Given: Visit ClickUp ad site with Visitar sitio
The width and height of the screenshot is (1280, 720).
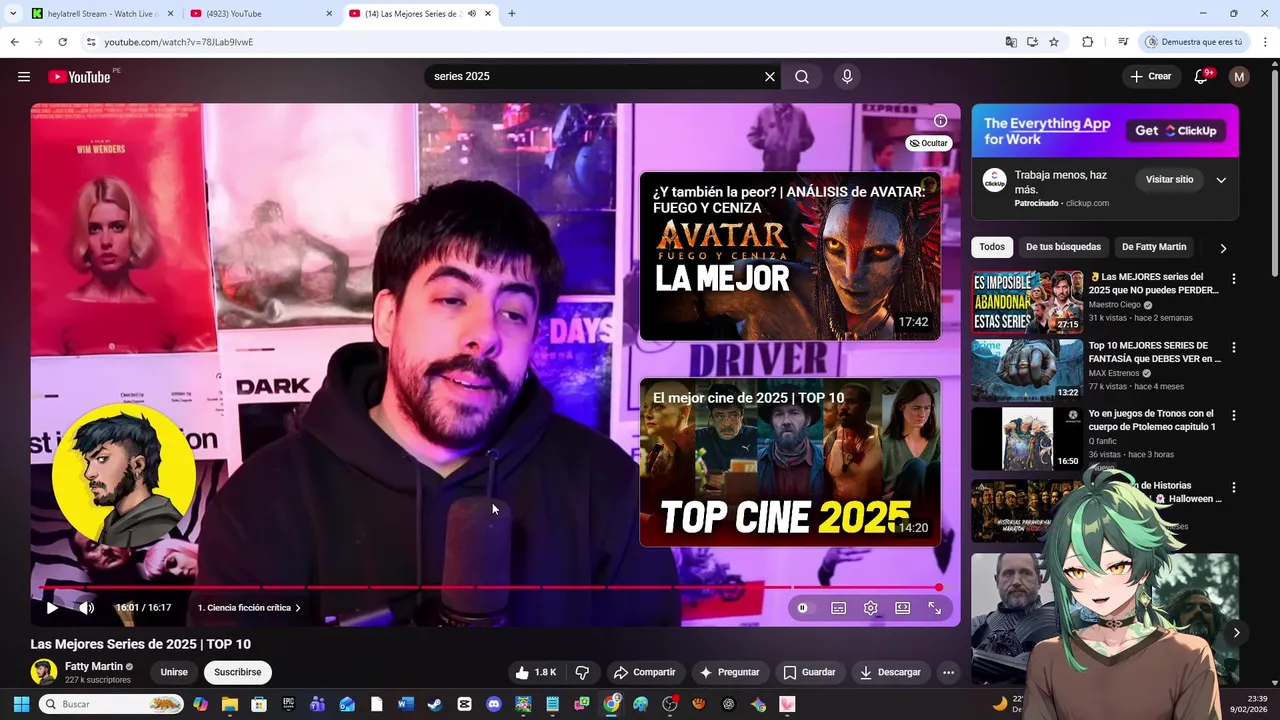Looking at the screenshot, I should pyautogui.click(x=1169, y=180).
